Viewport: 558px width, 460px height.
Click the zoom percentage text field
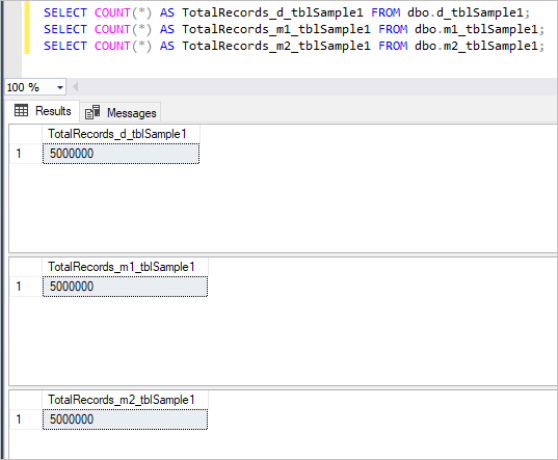tap(30, 87)
